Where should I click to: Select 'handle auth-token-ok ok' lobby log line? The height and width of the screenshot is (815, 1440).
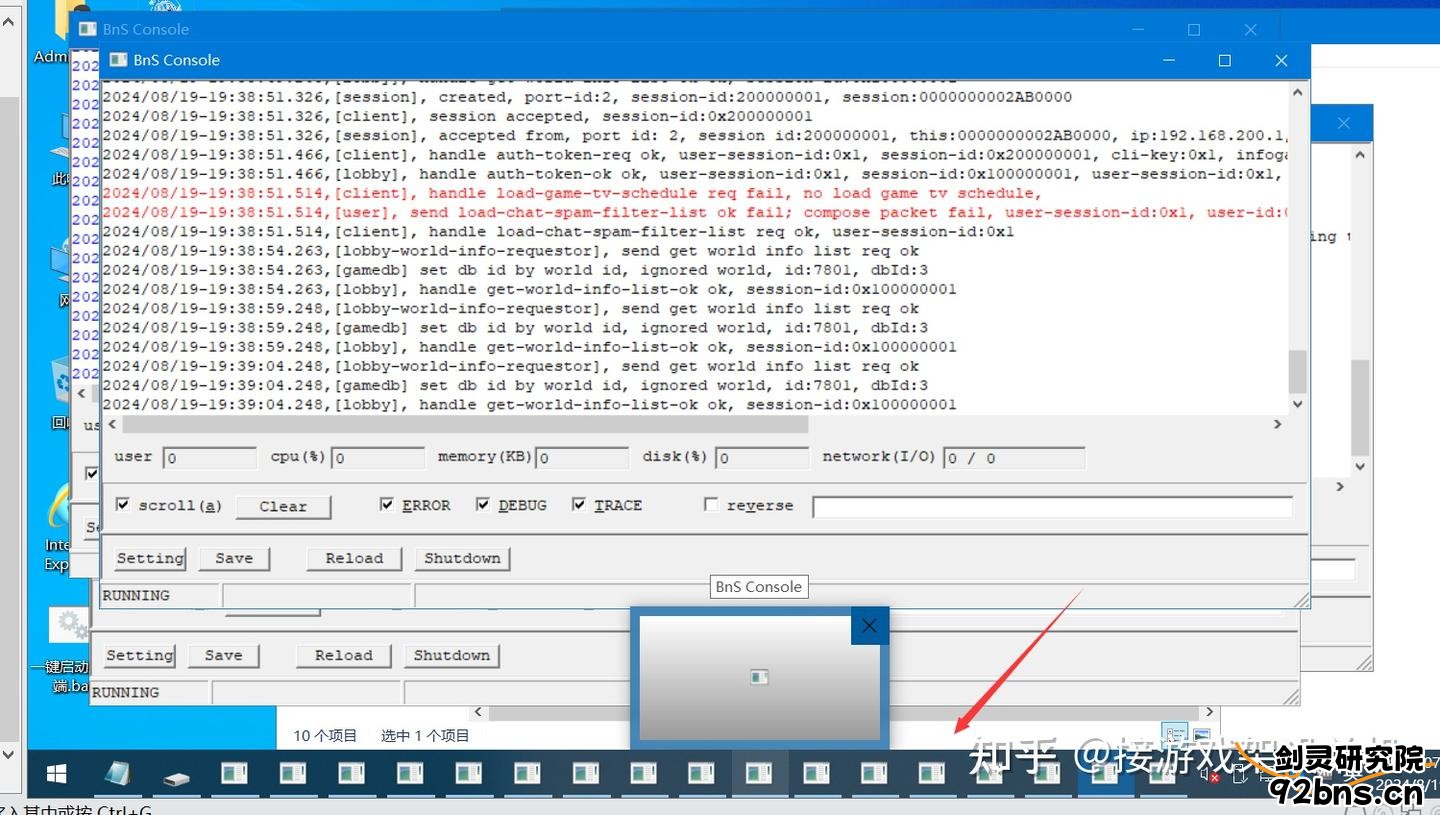(x=695, y=174)
